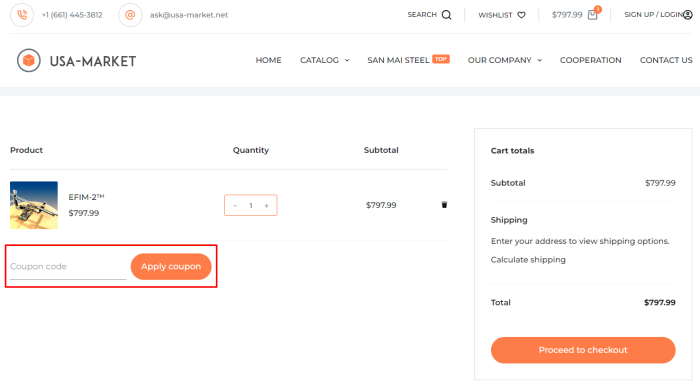This screenshot has height=392, width=700.
Task: Focus the Coupon code input field
Action: 68,267
